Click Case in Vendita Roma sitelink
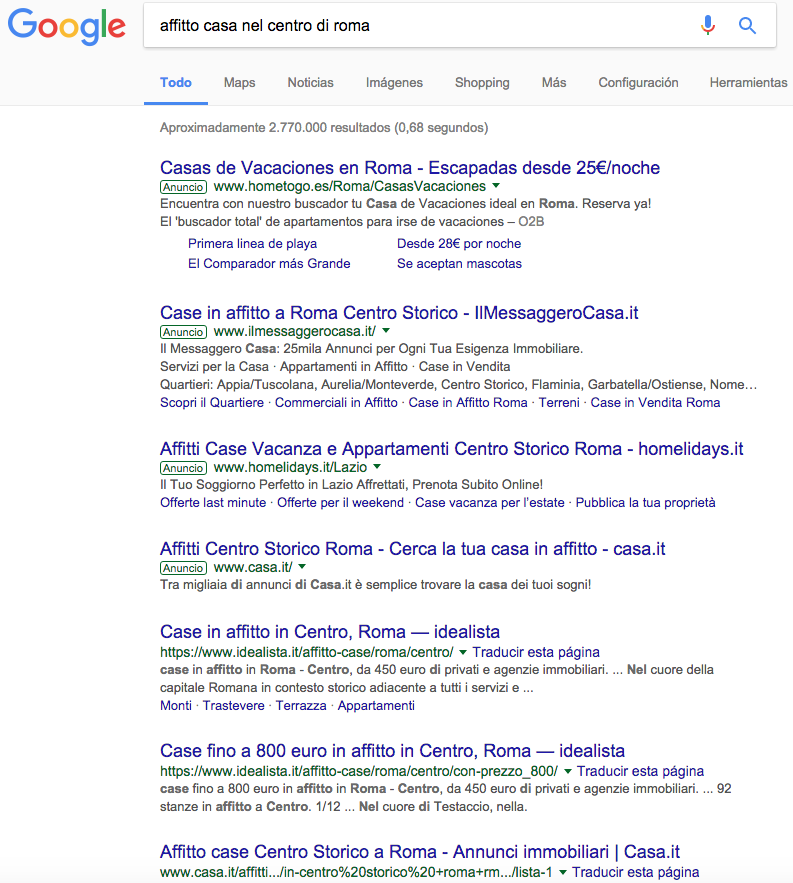 [655, 403]
